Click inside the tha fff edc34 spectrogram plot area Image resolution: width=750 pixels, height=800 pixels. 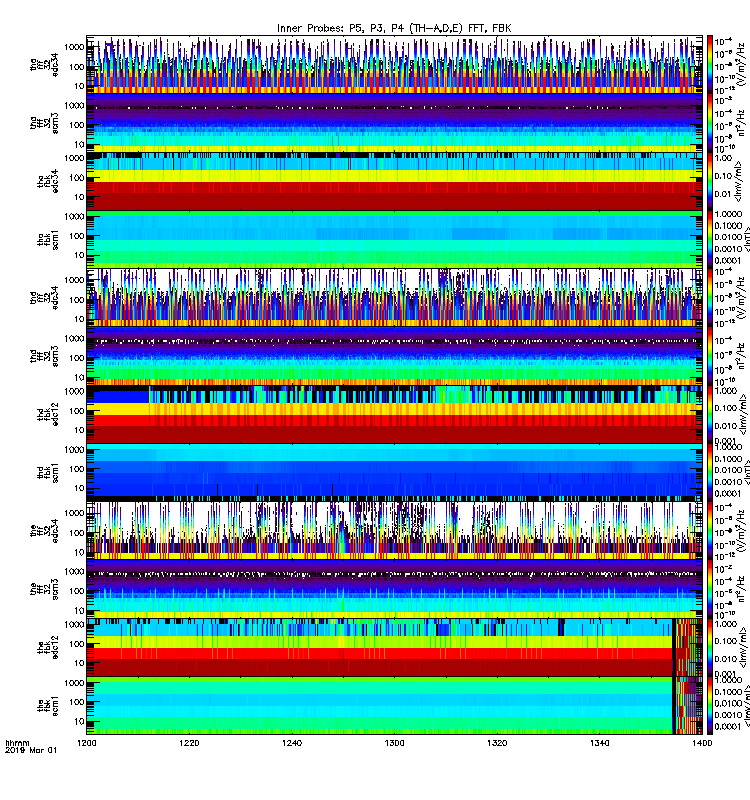point(394,64)
